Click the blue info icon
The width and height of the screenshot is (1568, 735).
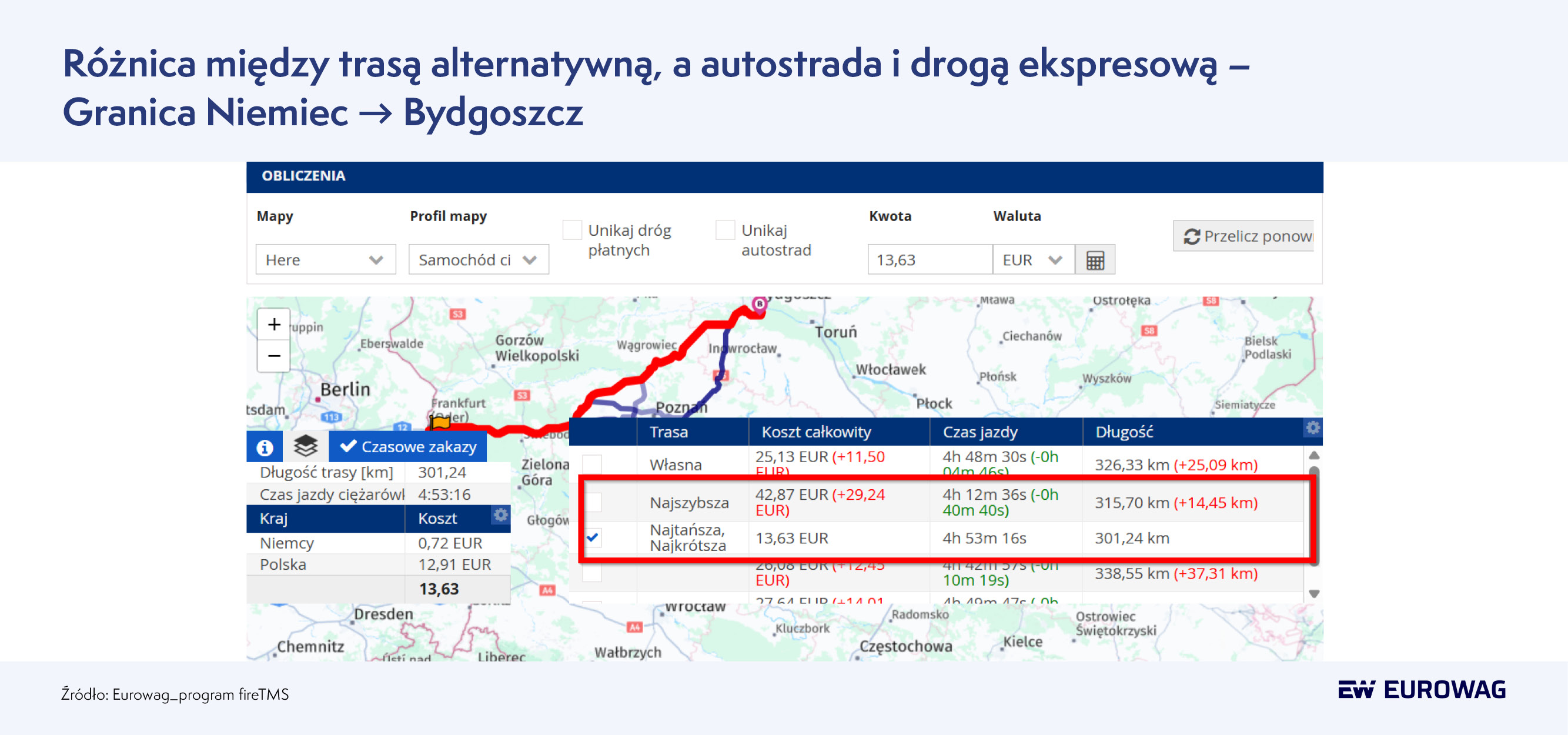click(x=264, y=447)
